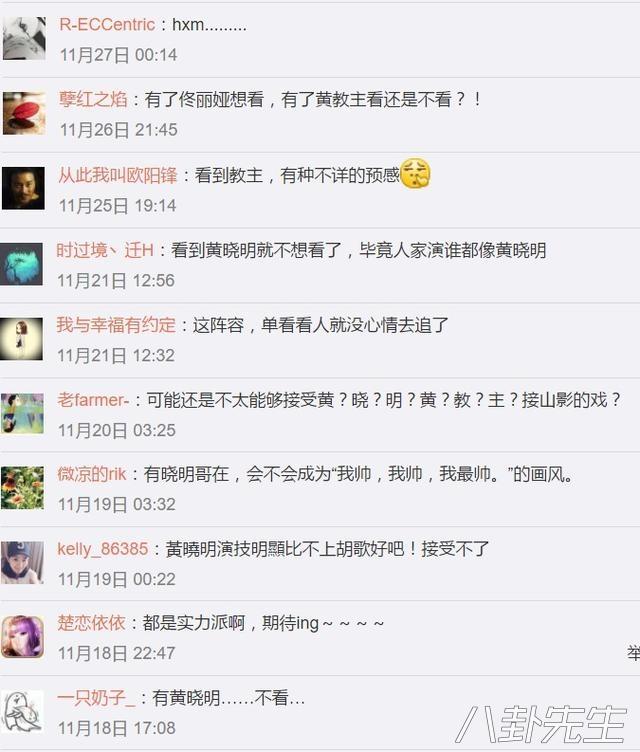This screenshot has width=640, height=752.
Task: Open R-ECCentric's profile avatar
Action: point(24,38)
